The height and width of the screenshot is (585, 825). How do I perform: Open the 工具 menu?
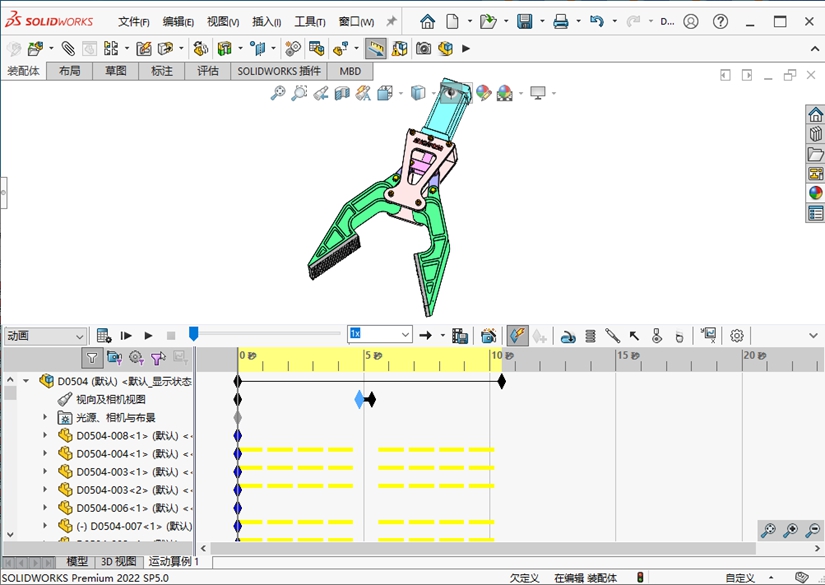(310, 21)
